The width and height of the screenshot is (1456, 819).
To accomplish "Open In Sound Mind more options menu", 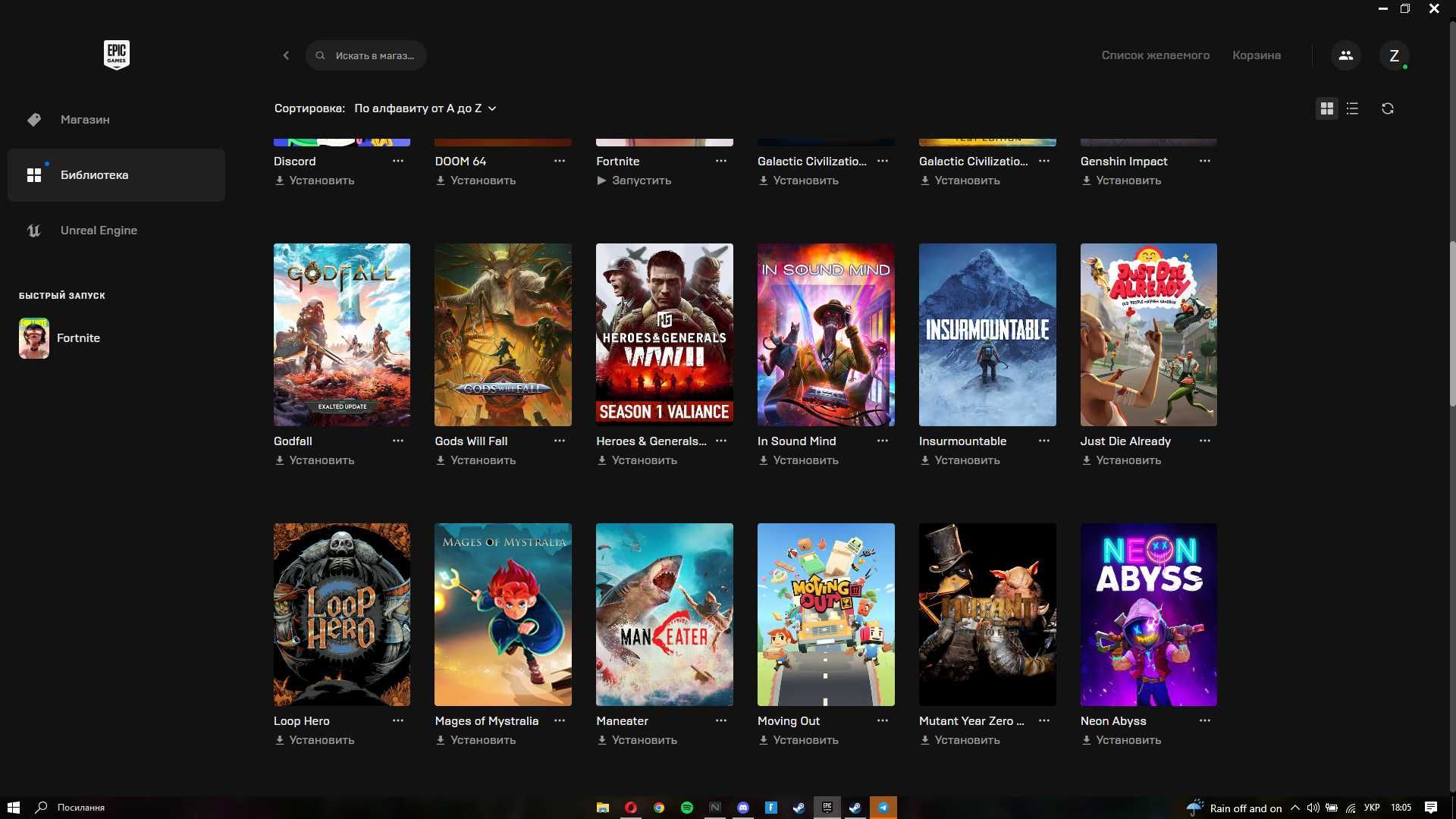I will (x=883, y=441).
